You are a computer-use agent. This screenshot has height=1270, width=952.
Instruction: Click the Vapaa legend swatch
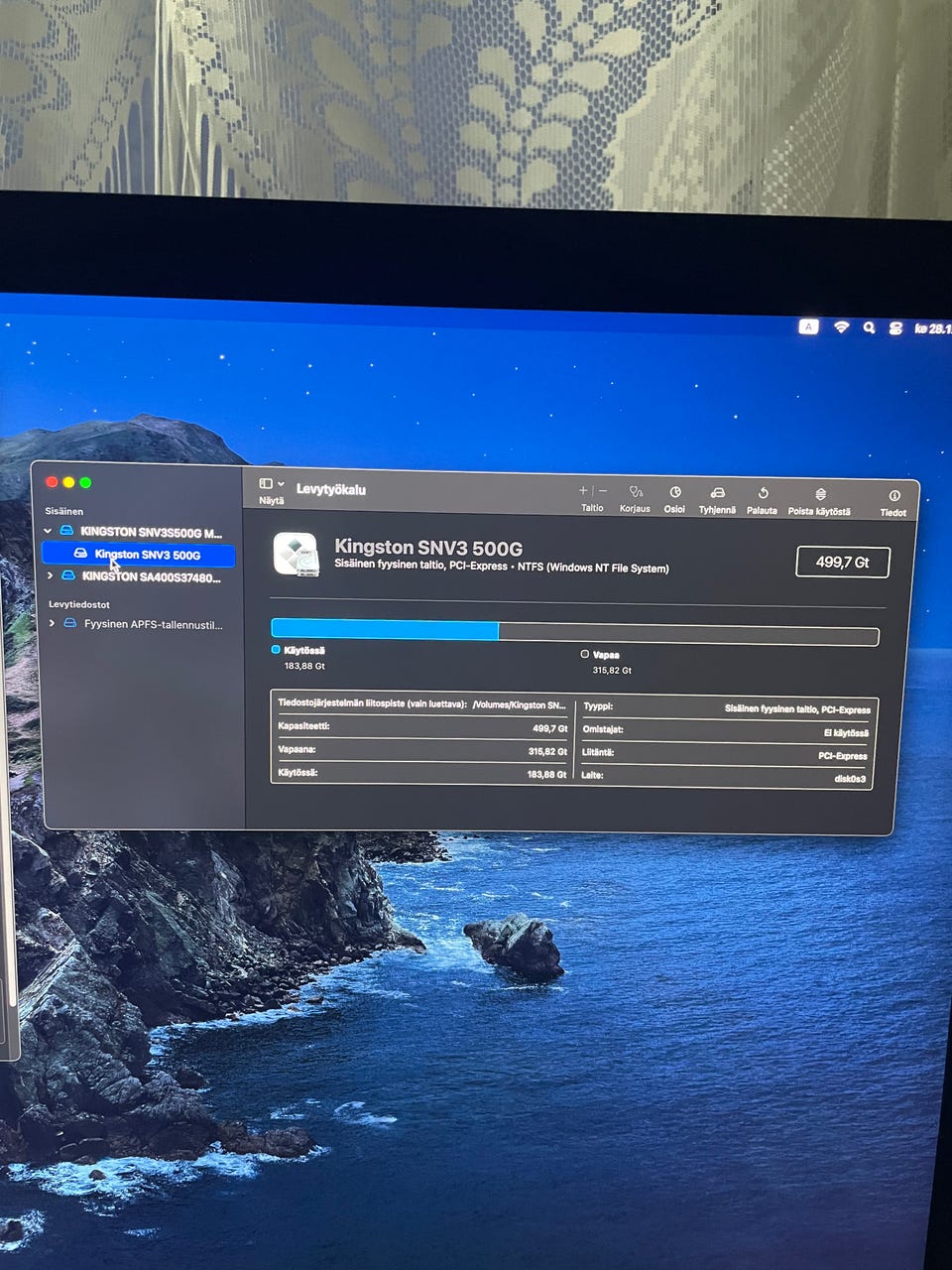pyautogui.click(x=585, y=654)
